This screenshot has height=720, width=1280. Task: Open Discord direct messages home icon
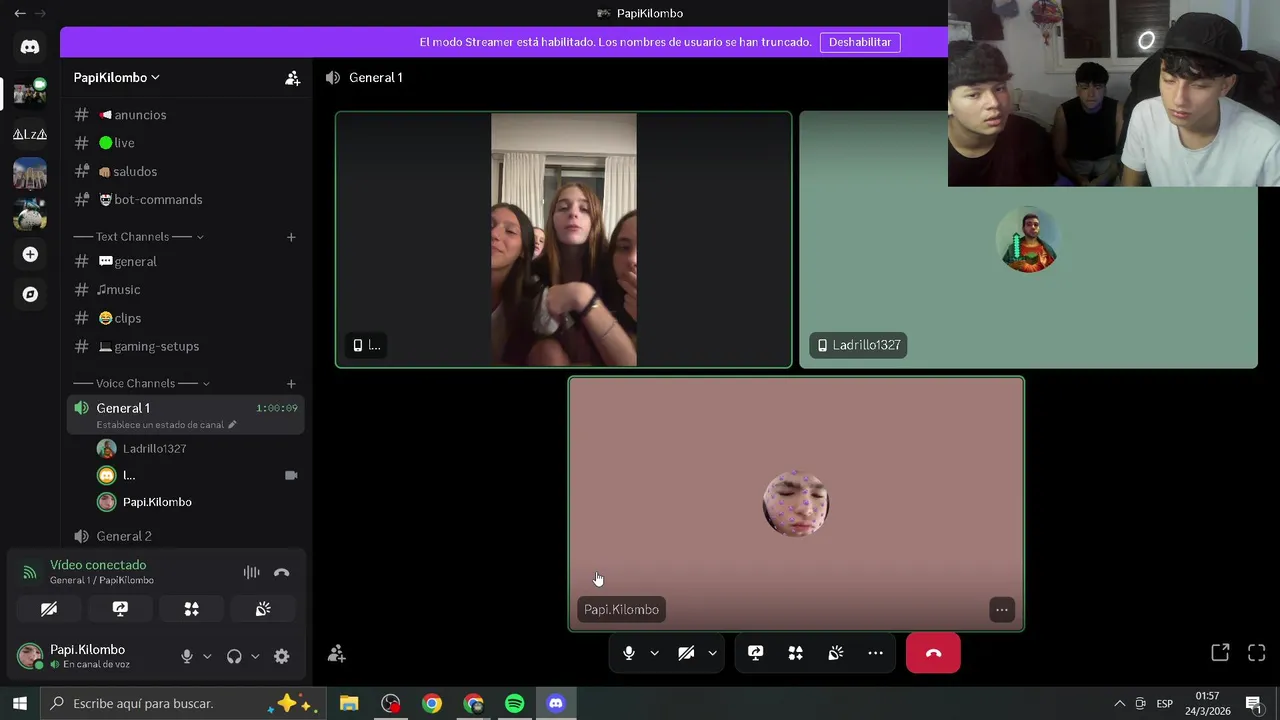30,47
